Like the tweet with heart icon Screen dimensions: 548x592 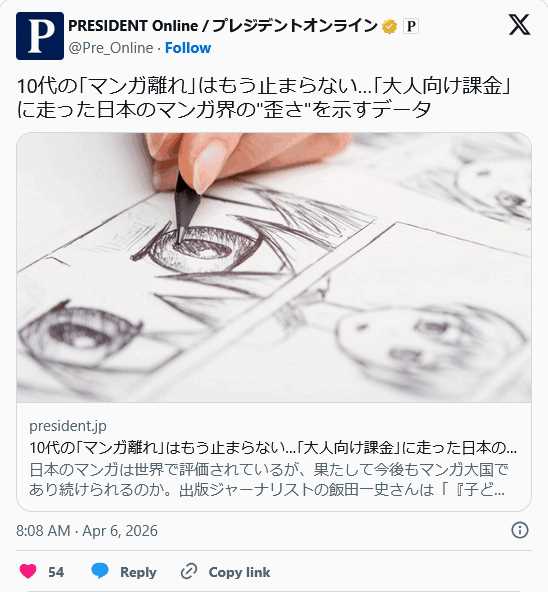point(28,572)
